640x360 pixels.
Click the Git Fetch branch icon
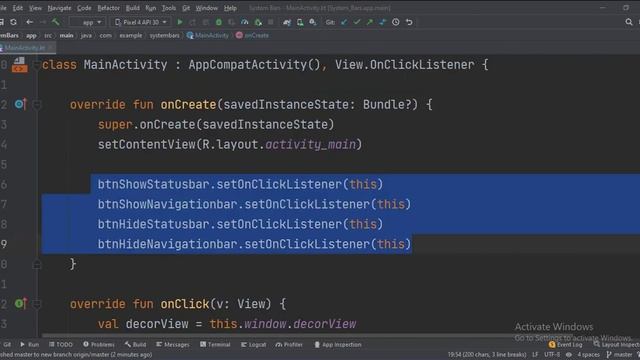tap(382, 22)
